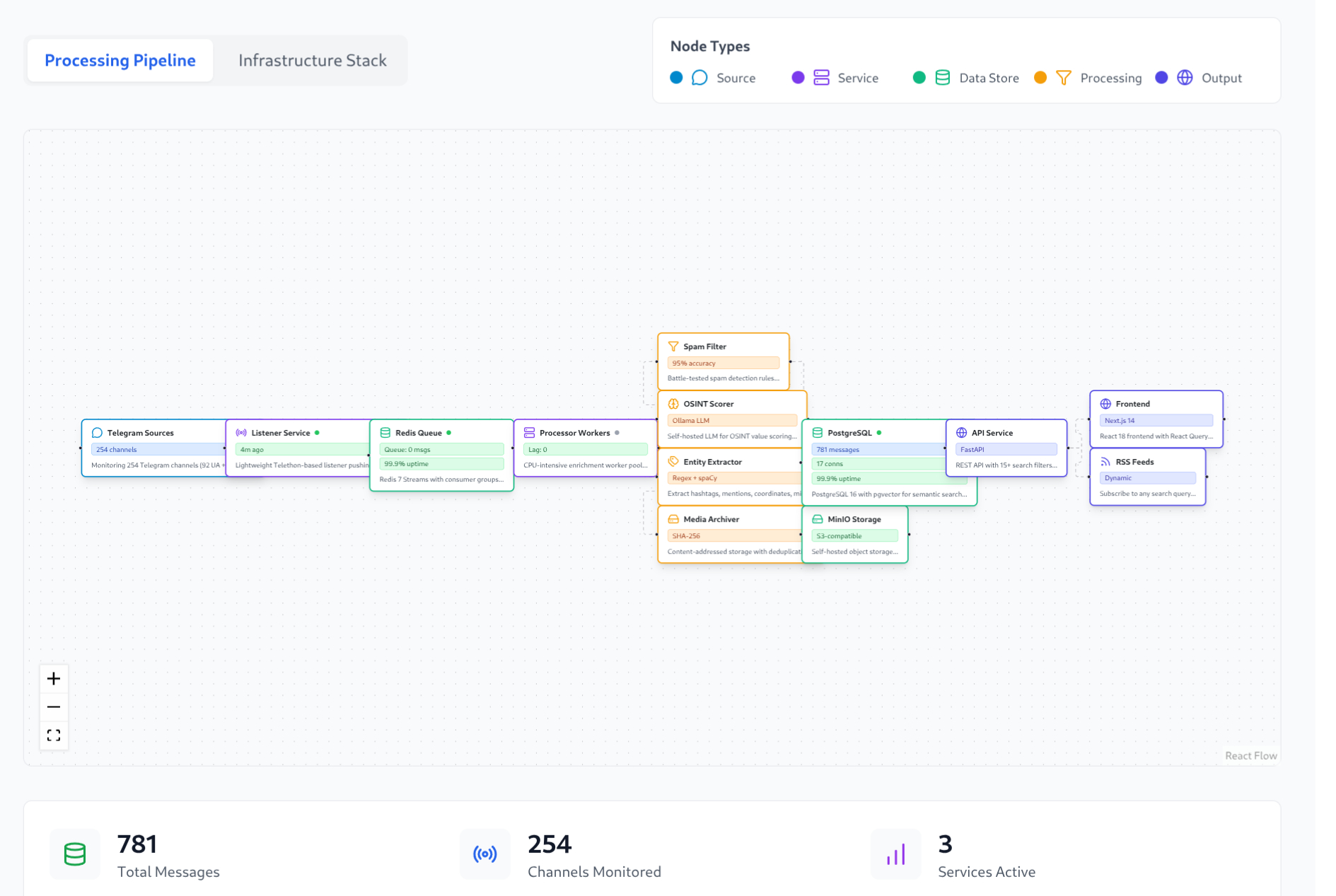Click the zoom out minus button

coord(54,707)
